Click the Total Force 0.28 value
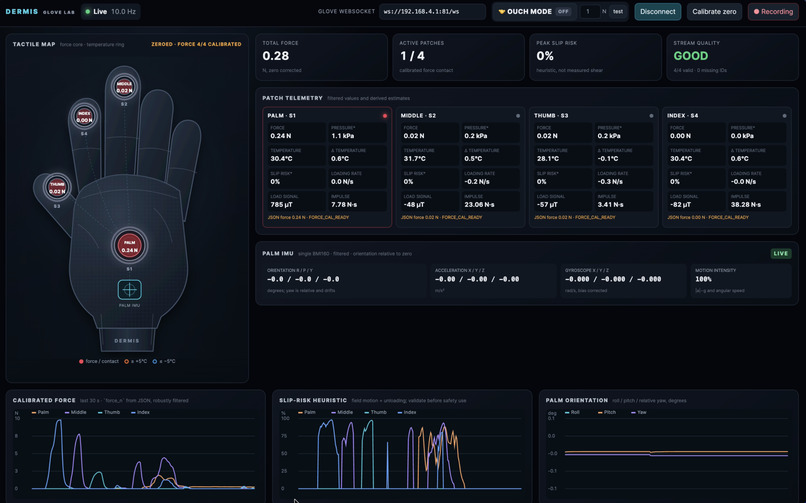Image resolution: width=806 pixels, height=503 pixels. tap(276, 56)
